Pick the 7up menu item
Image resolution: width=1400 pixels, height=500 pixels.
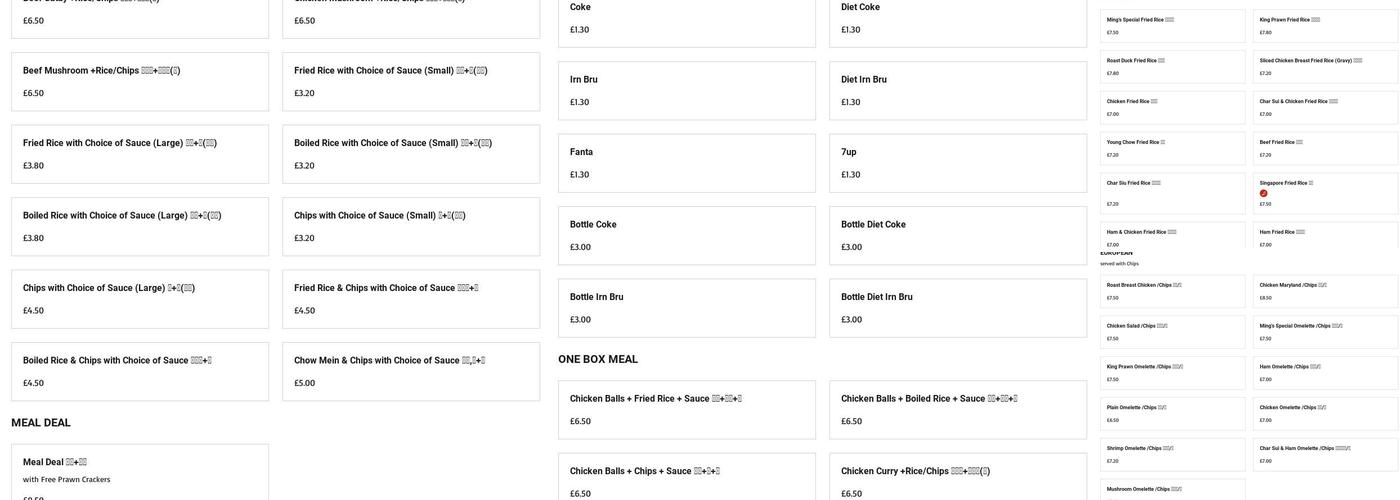[958, 163]
